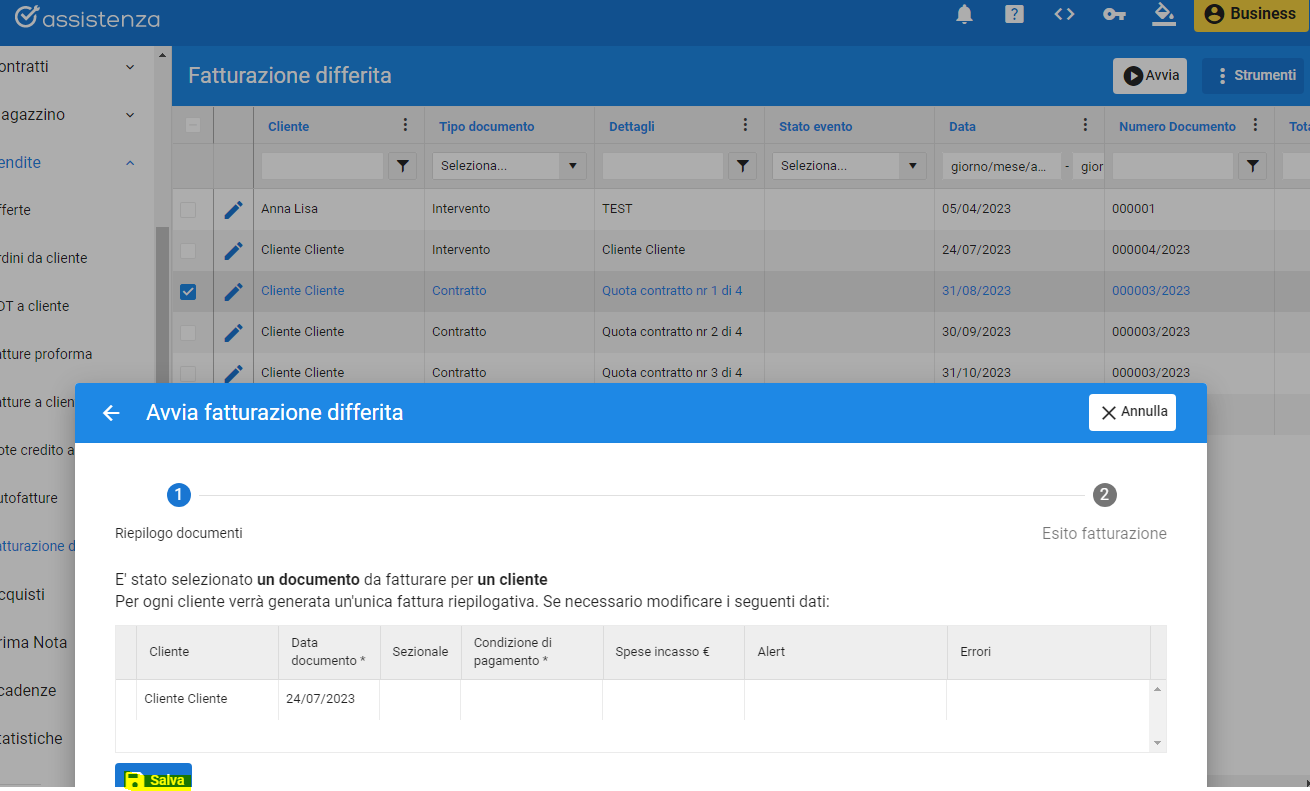The image size is (1310, 791).
Task: Click the assistenza logo
Action: (87, 17)
